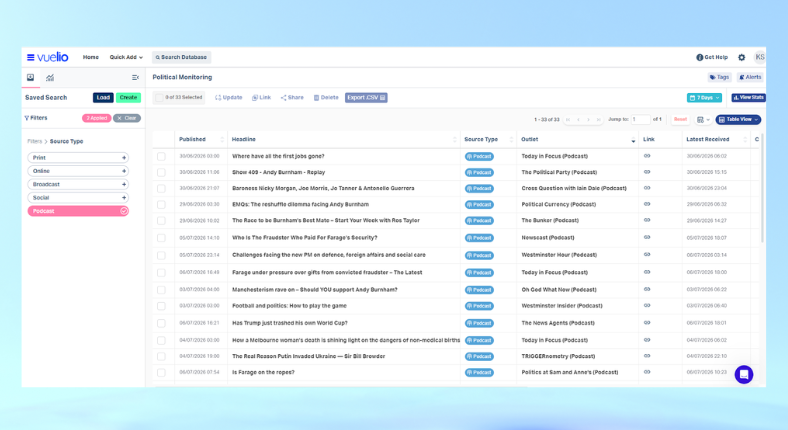Open link icon for The Bunker row
The width and height of the screenshot is (788, 430).
point(647,220)
